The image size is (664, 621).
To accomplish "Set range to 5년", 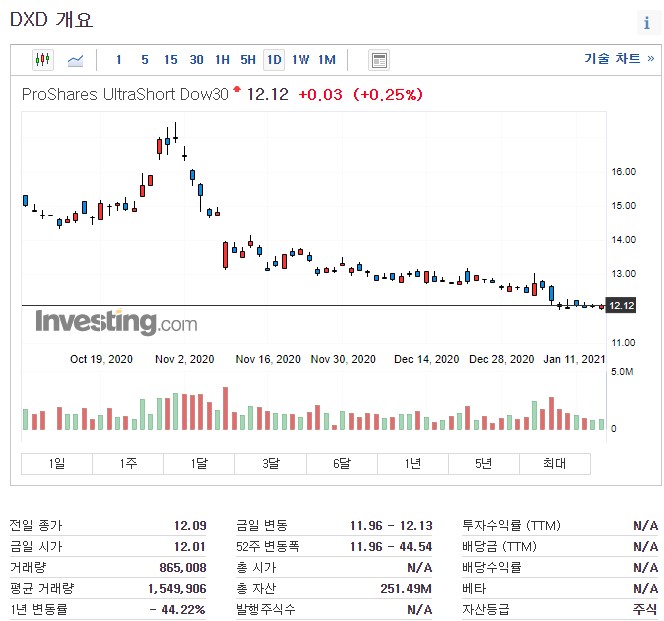I will pyautogui.click(x=484, y=463).
